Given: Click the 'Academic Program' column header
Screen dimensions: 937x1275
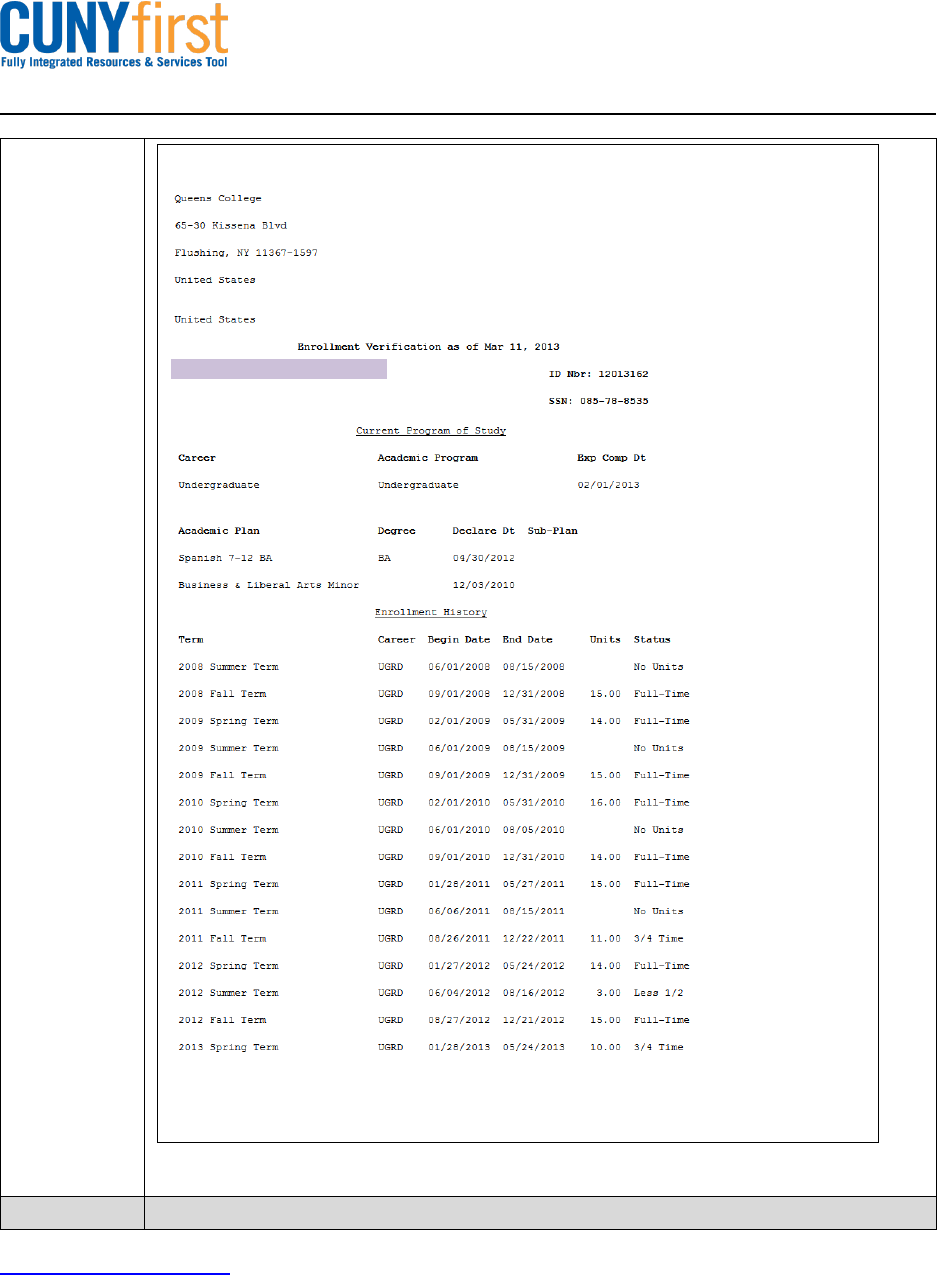Looking at the screenshot, I should pos(428,458).
